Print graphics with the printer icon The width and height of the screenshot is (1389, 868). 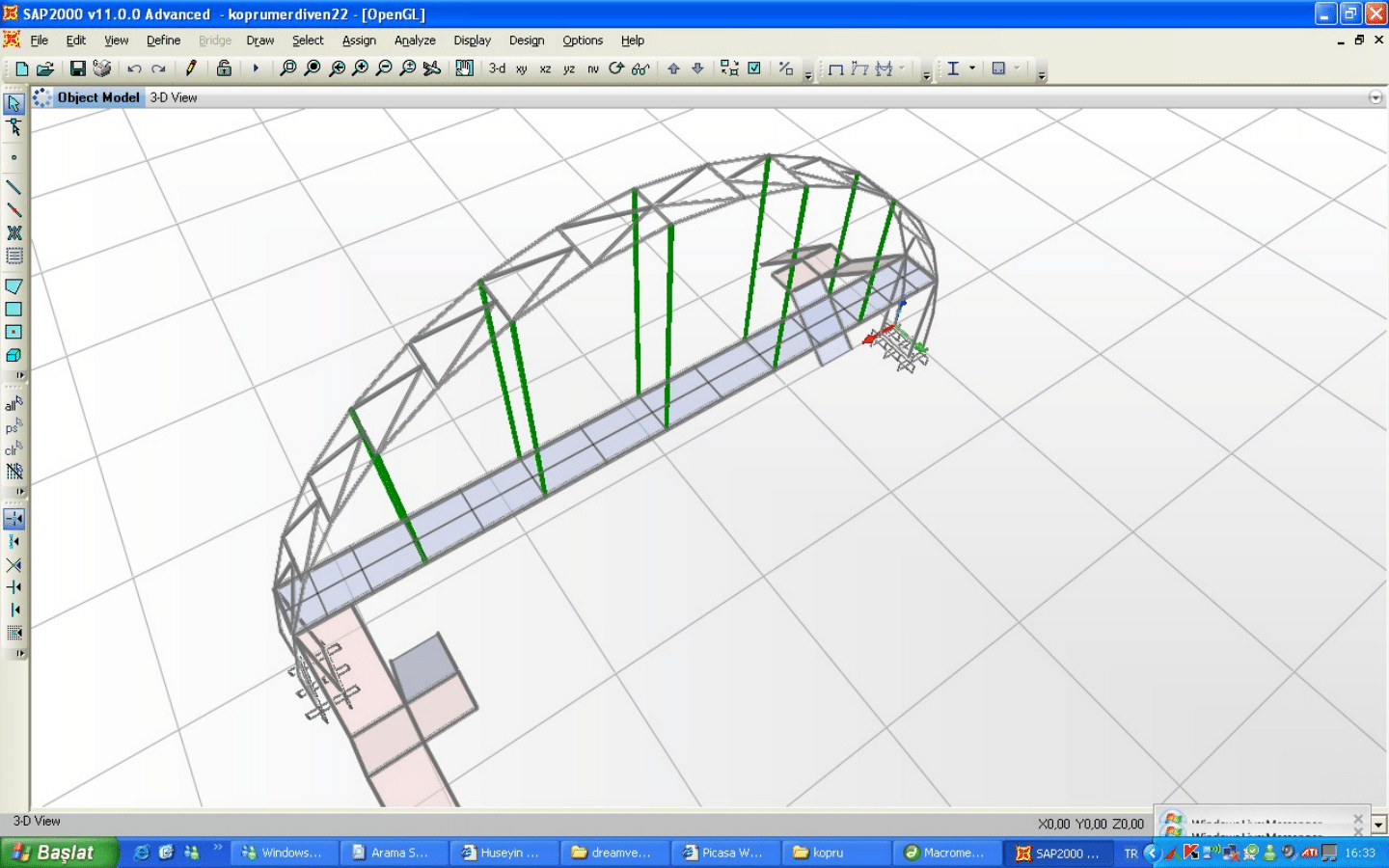click(102, 68)
